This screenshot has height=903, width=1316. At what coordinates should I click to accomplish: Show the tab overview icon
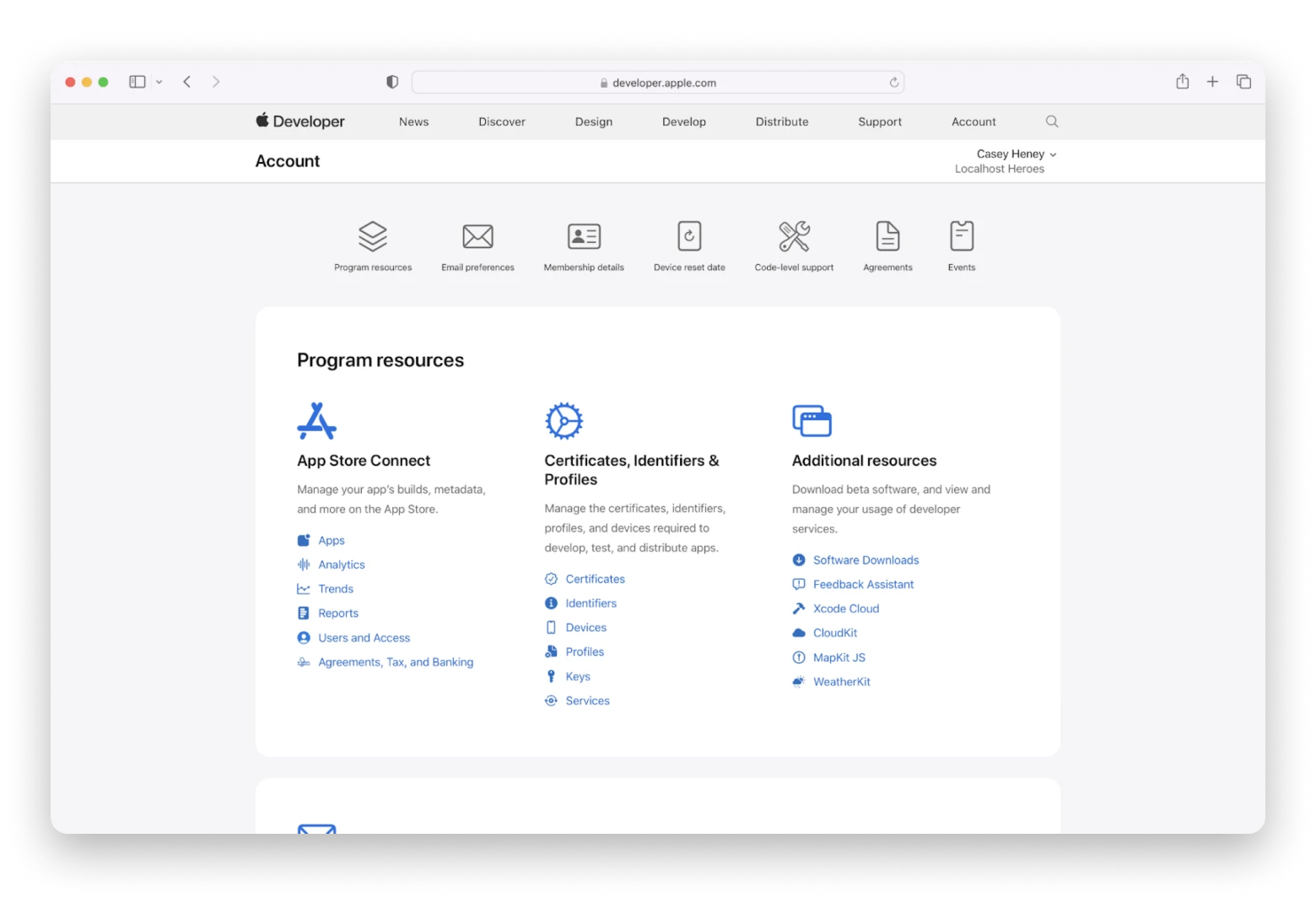1243,82
